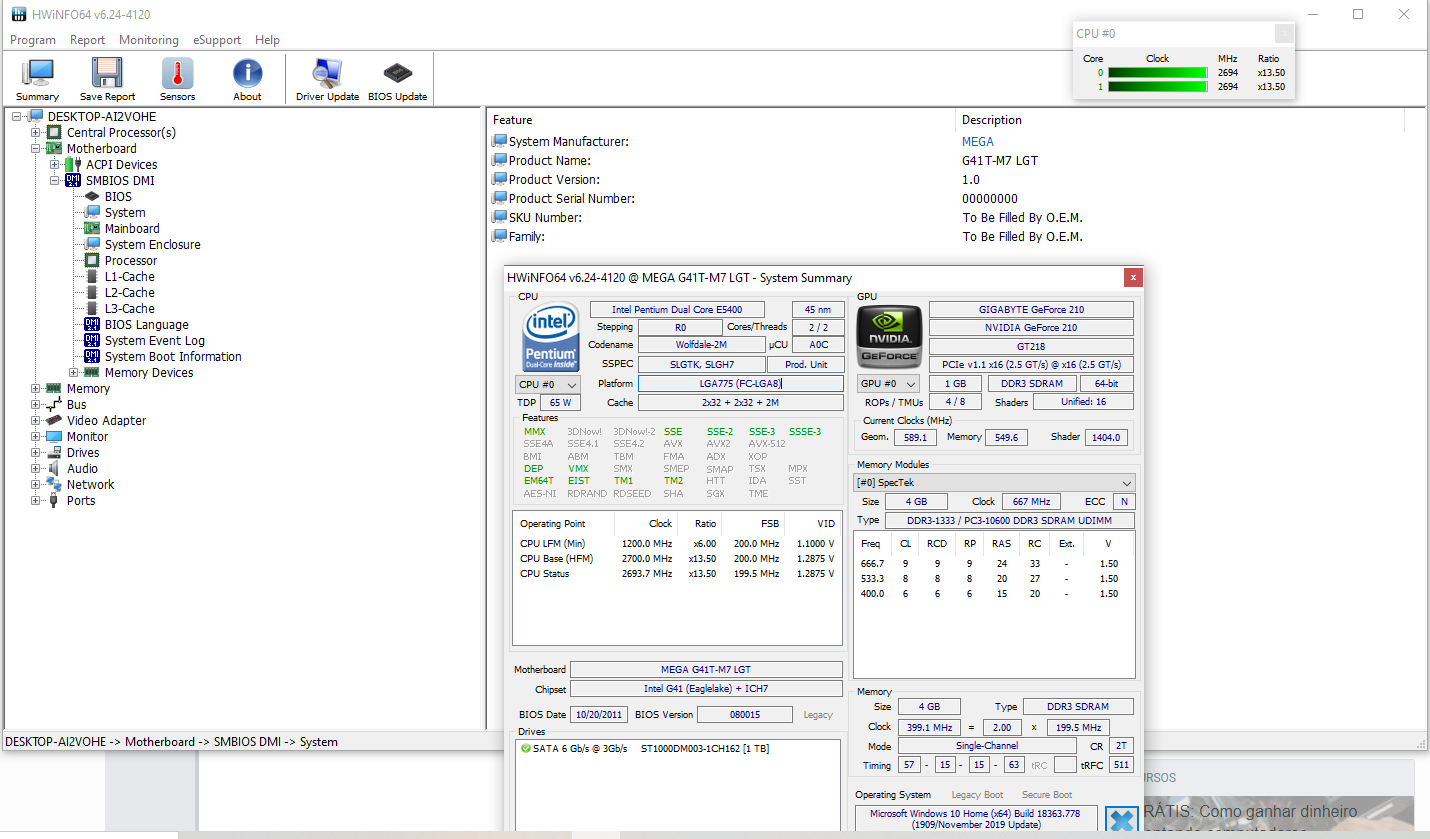Open the Sensors thermometer icon

(x=177, y=79)
